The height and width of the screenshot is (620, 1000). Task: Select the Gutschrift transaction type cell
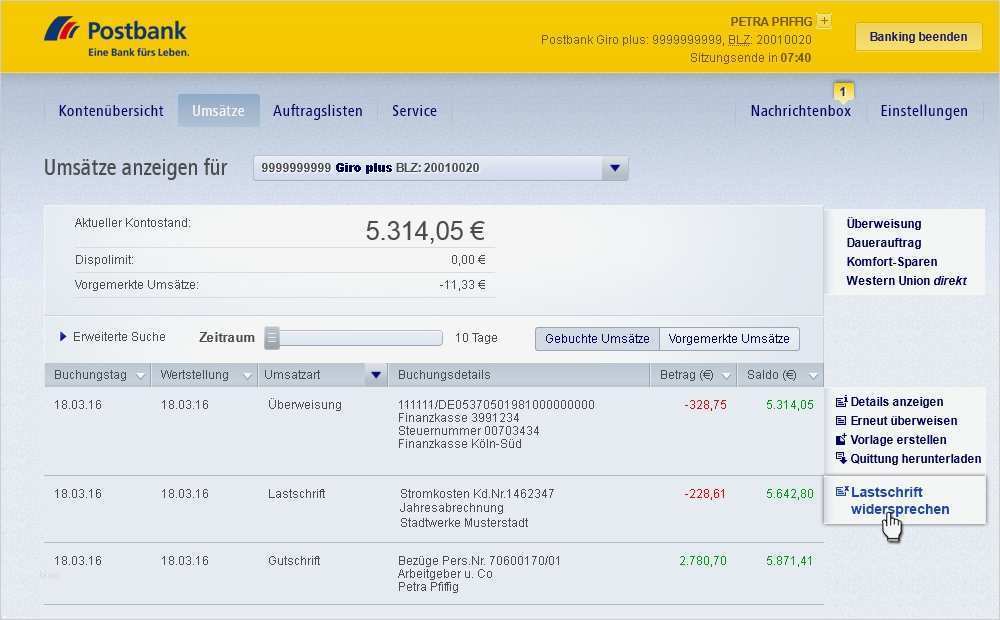pos(294,561)
